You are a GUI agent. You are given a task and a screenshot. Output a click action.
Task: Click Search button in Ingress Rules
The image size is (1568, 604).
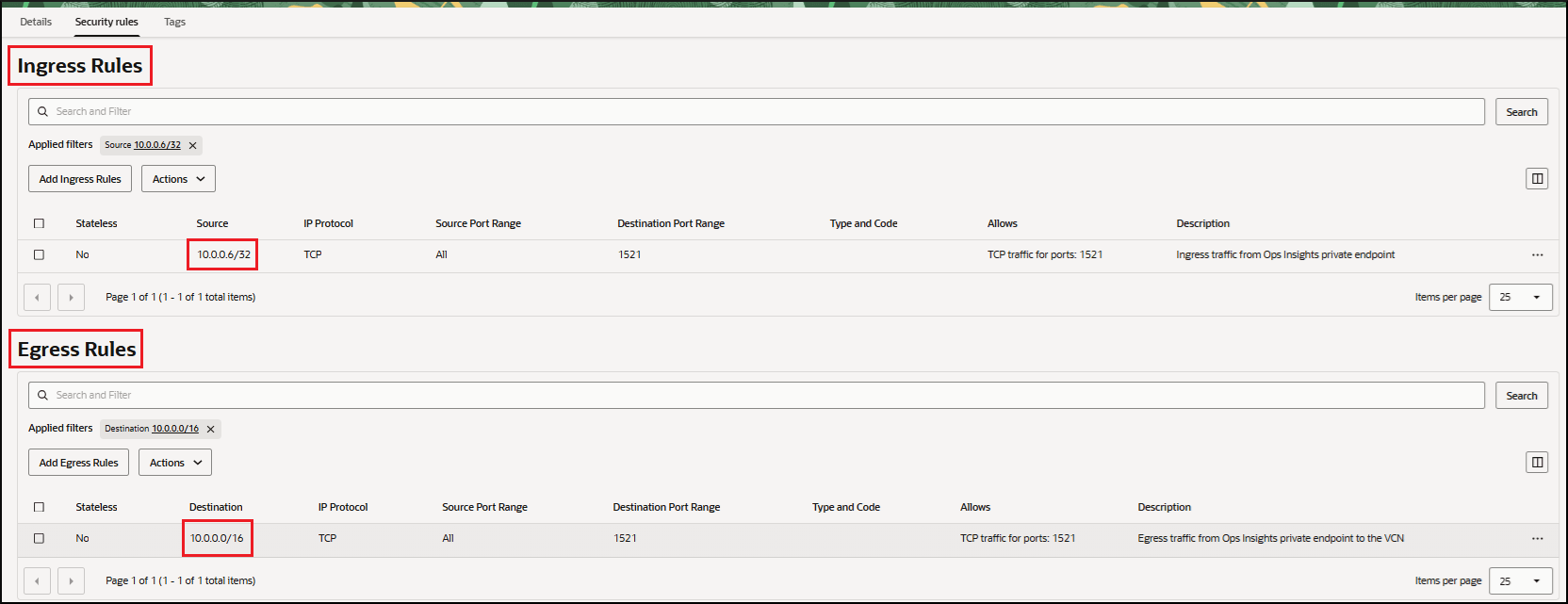tap(1521, 111)
